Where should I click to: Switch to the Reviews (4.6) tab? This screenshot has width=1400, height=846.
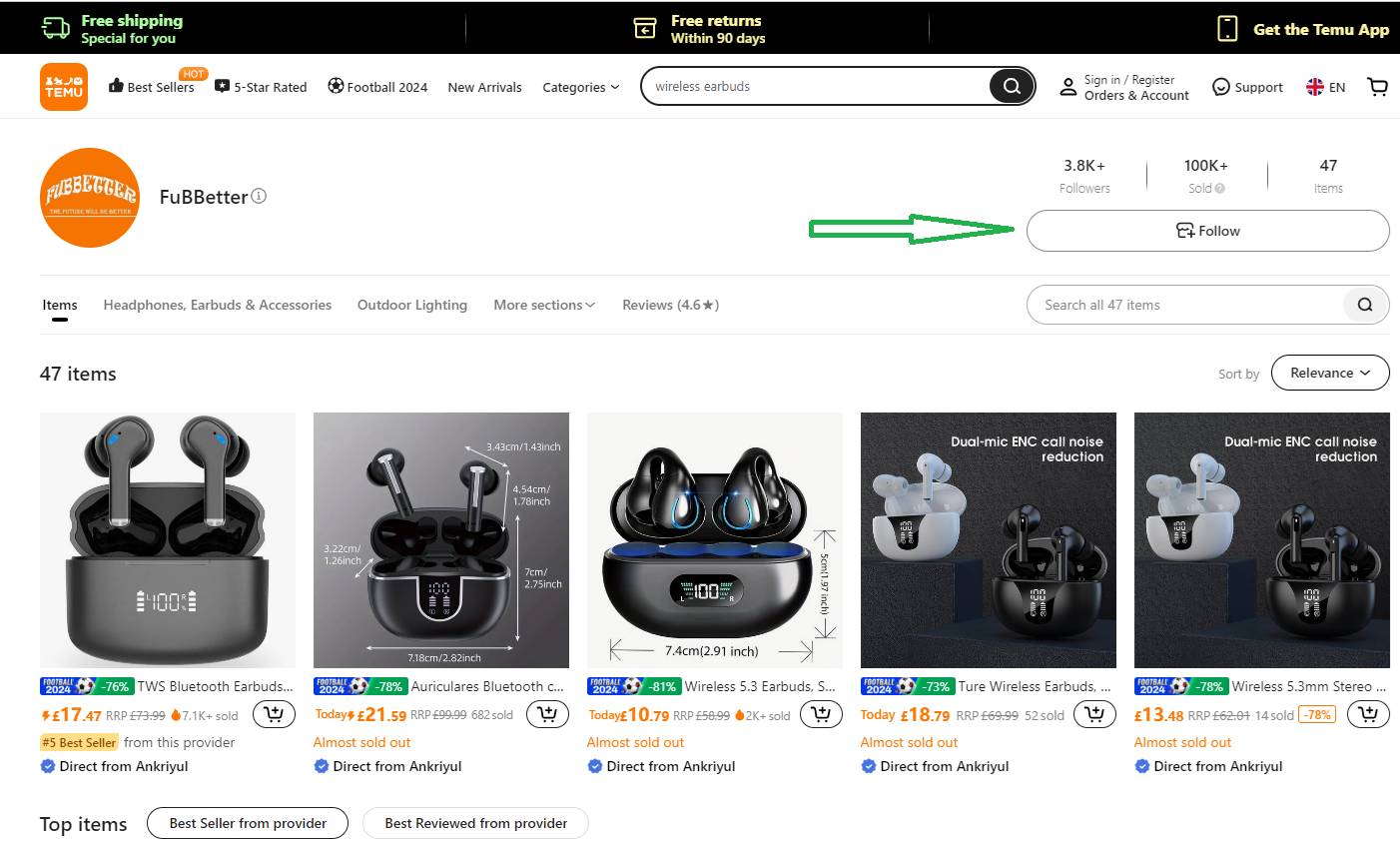tap(669, 305)
